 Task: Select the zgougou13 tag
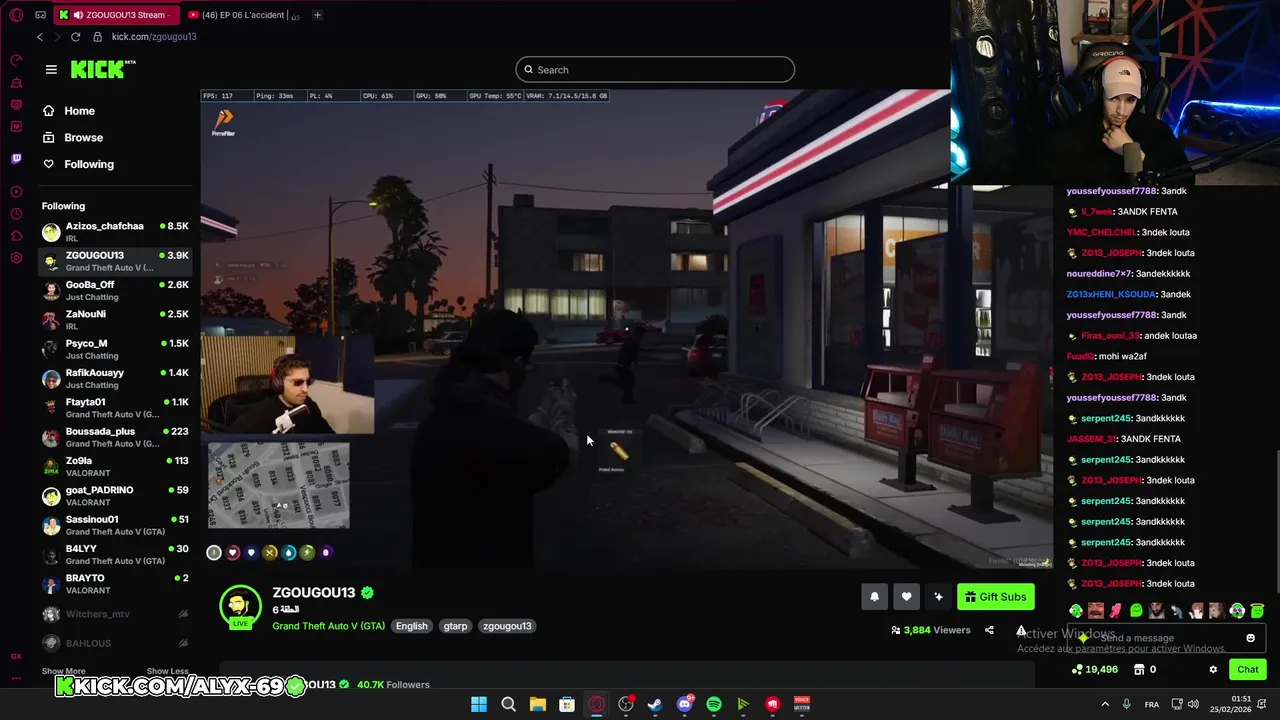(x=507, y=626)
